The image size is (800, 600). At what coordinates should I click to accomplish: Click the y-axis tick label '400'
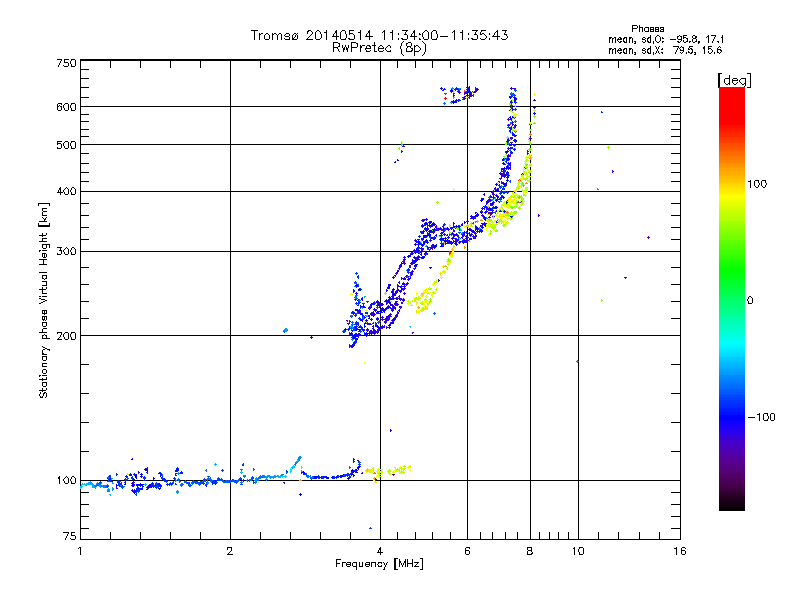66,191
